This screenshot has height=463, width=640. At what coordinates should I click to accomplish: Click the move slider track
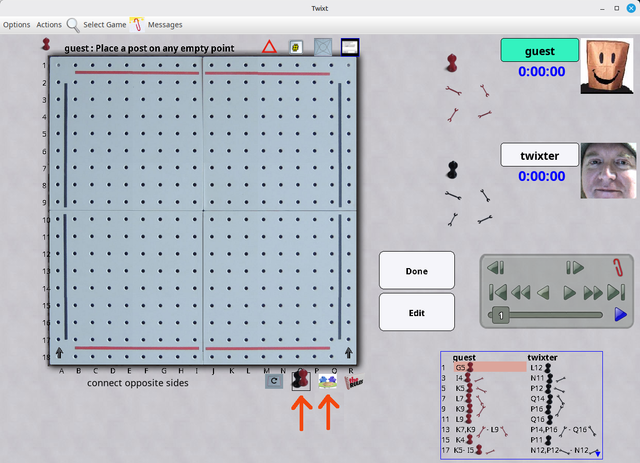[x=545, y=315]
